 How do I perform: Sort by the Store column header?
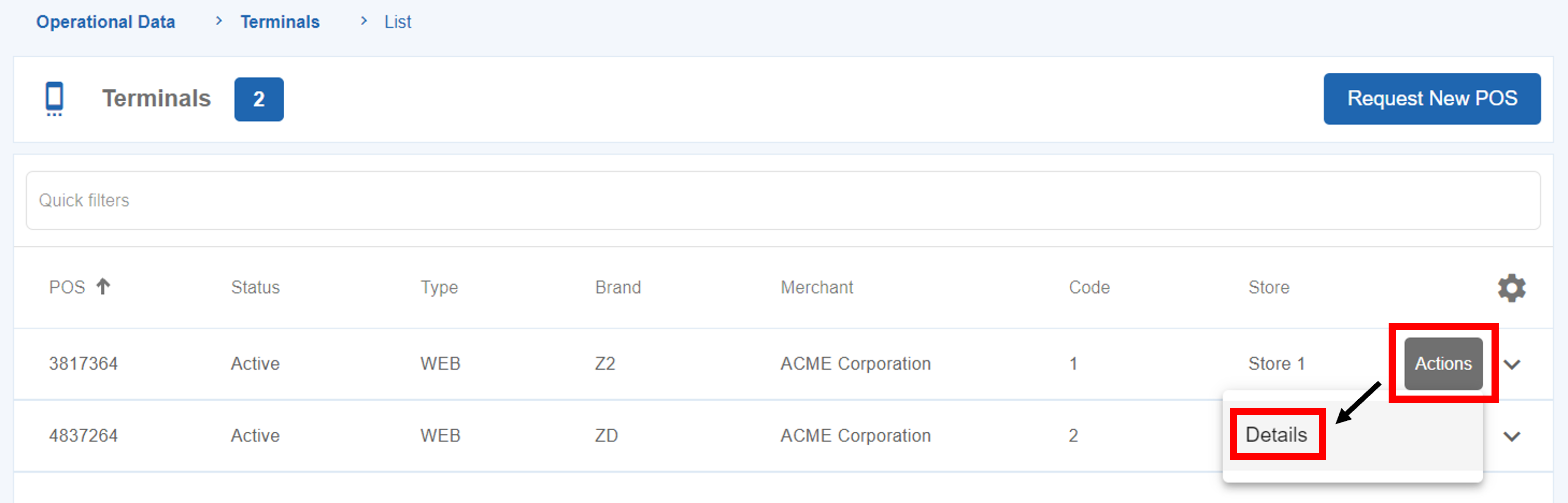(1269, 287)
